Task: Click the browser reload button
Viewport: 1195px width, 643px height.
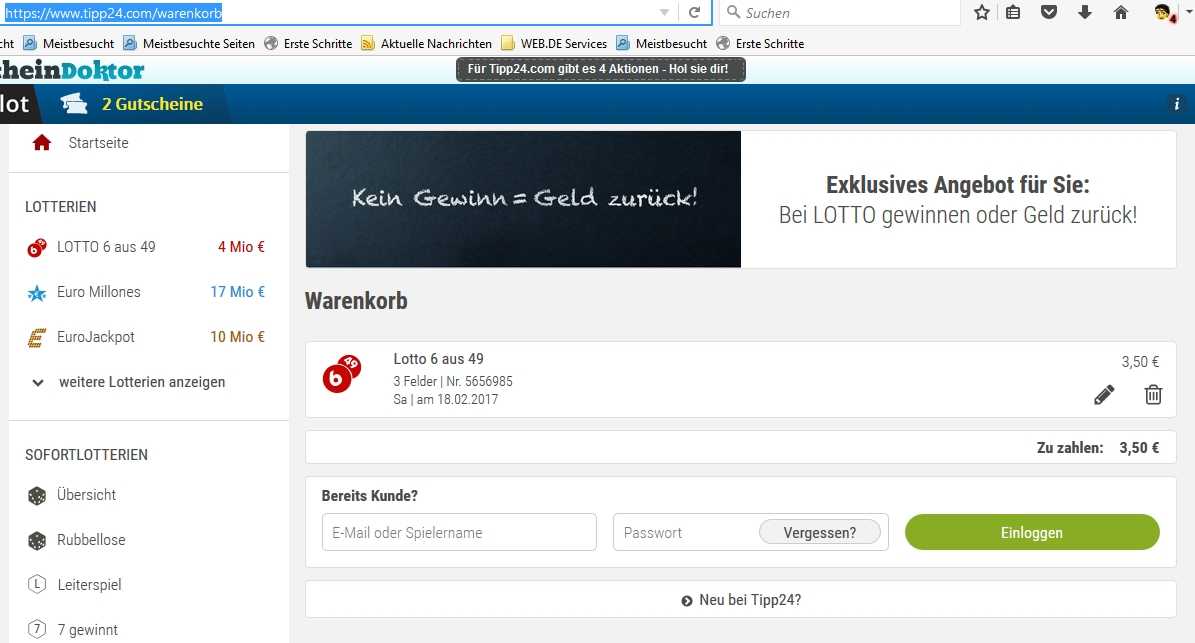Action: click(694, 12)
